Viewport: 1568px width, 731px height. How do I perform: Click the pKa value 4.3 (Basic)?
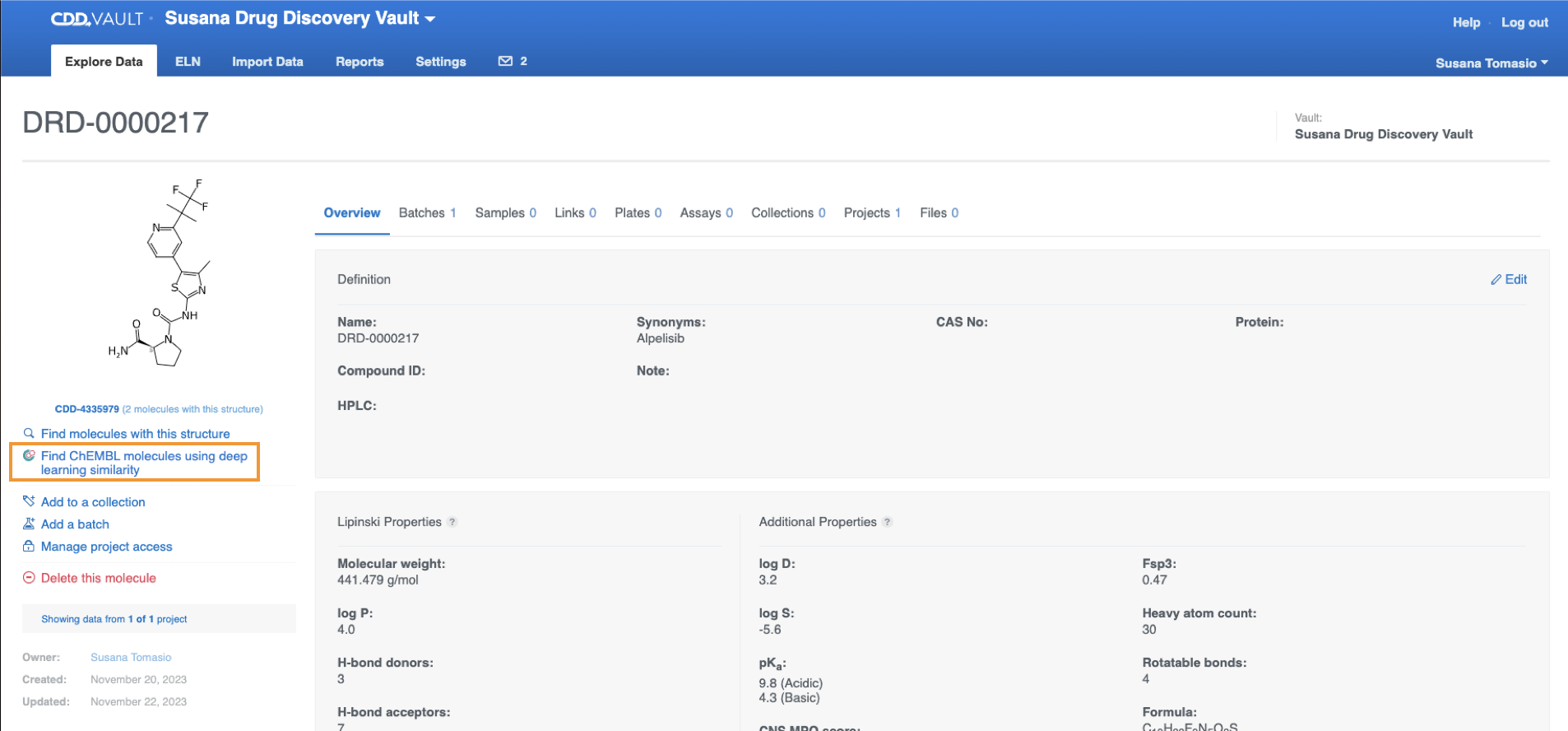point(789,698)
